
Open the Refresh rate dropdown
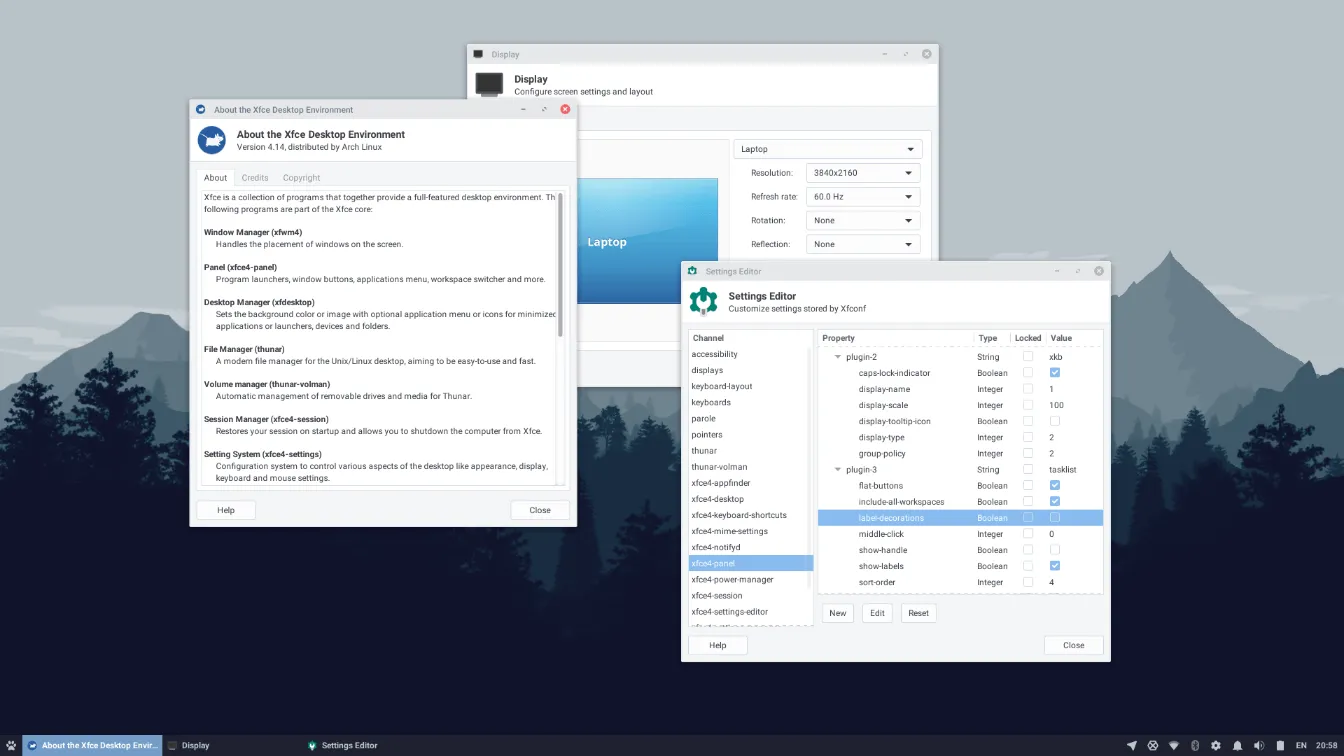[x=862, y=196]
